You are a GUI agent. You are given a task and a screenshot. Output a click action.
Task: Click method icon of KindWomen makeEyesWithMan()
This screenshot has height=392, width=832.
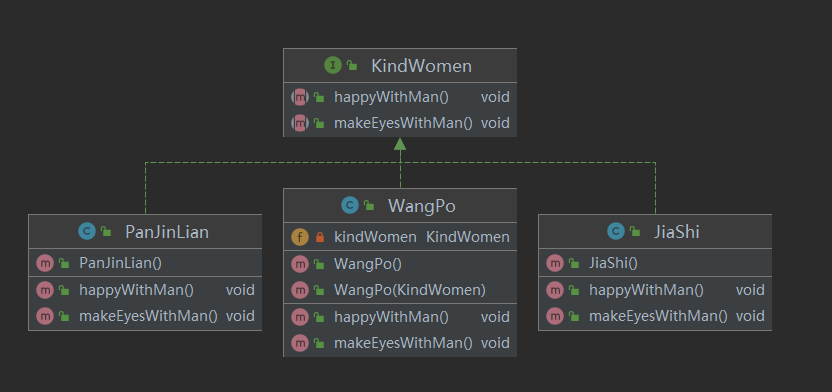300,123
